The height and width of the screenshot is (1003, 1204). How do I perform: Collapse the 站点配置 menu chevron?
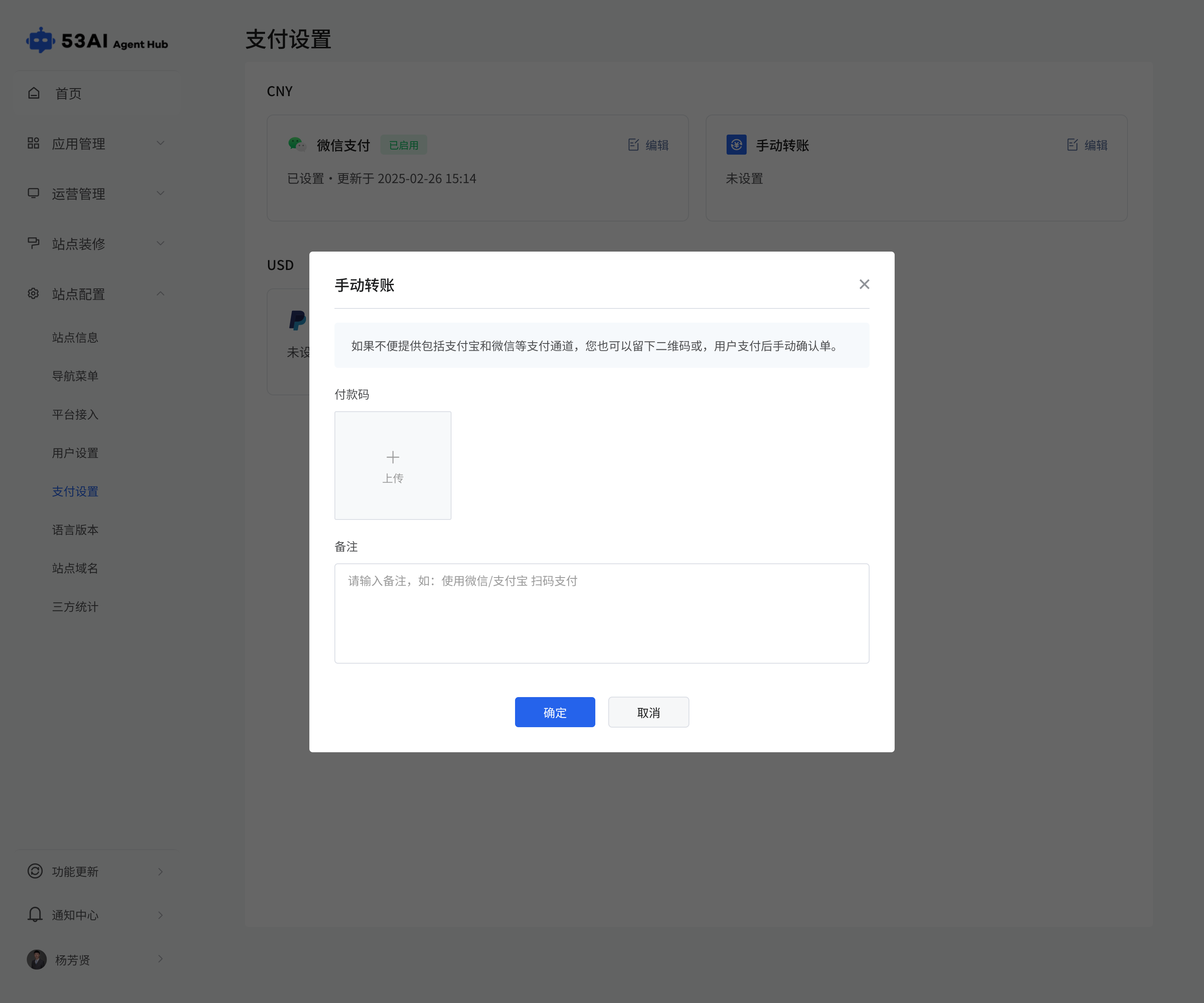point(161,293)
